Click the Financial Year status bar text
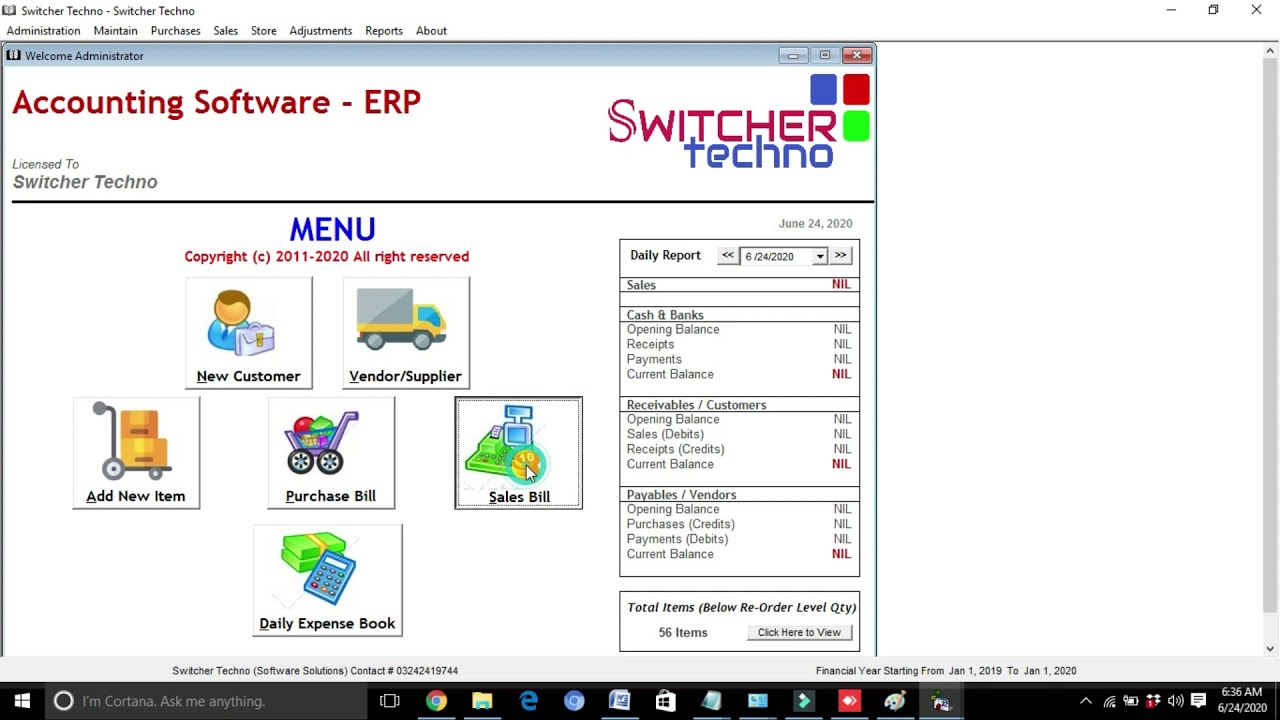The image size is (1280, 720). pos(946,671)
